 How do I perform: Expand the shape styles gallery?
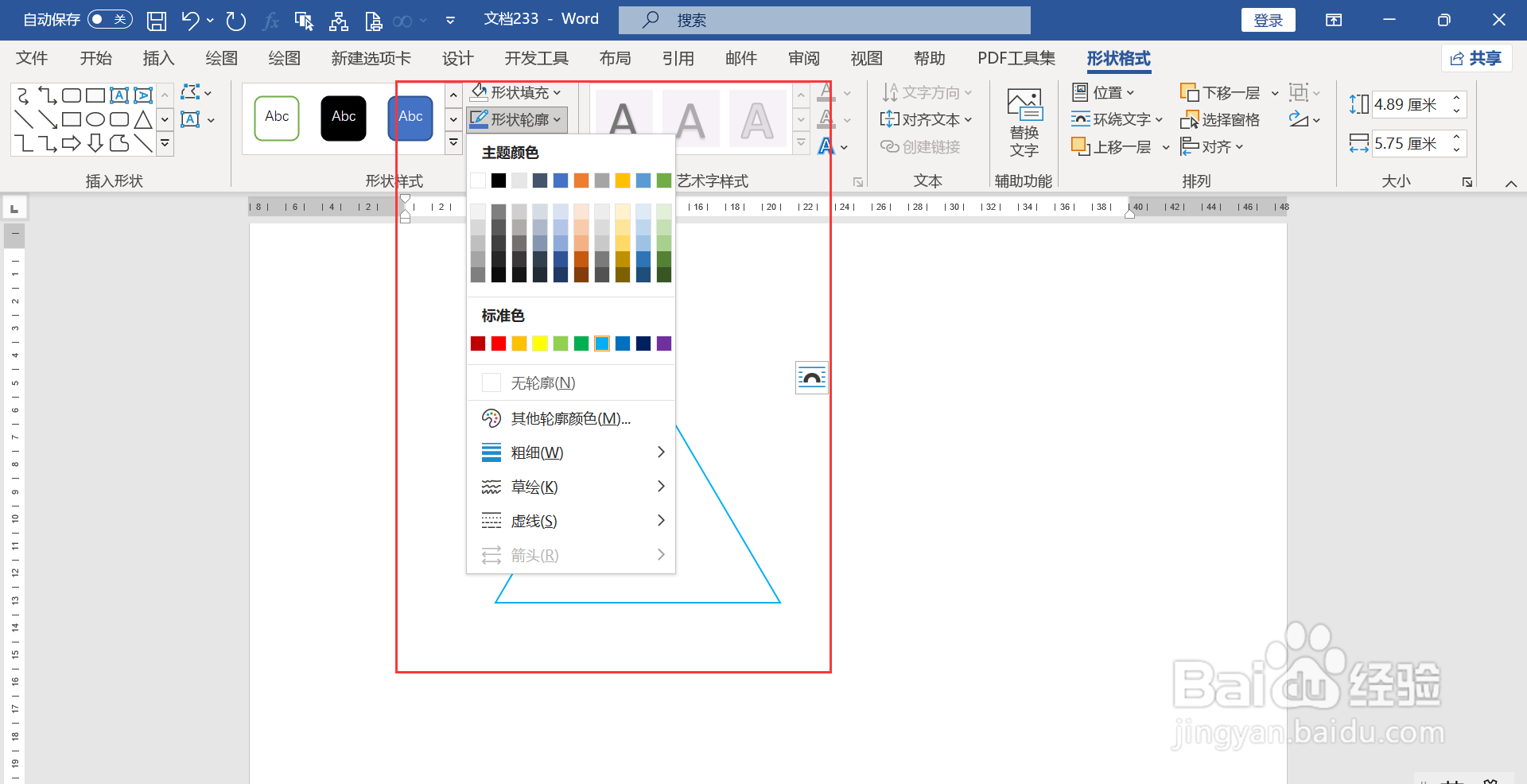pos(453,143)
